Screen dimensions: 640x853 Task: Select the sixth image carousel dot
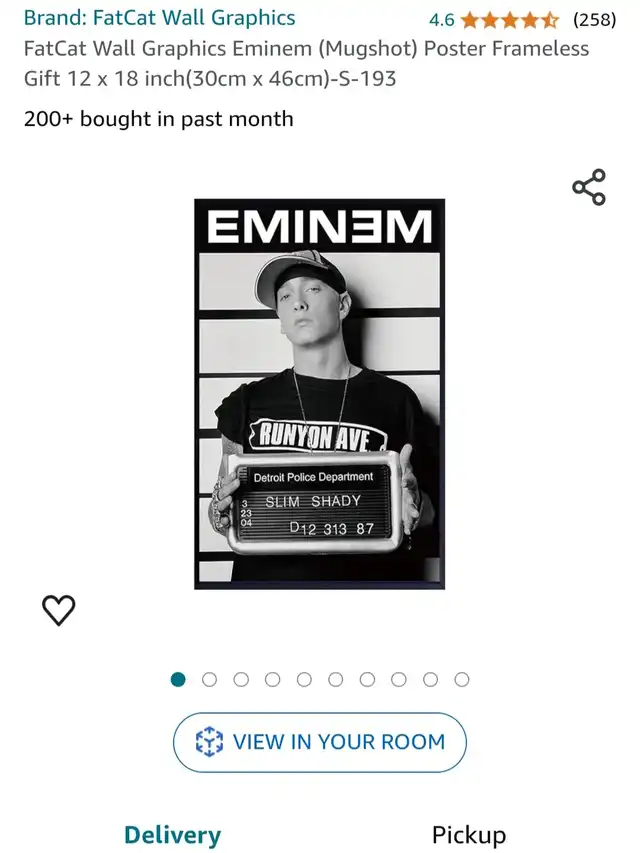(336, 679)
